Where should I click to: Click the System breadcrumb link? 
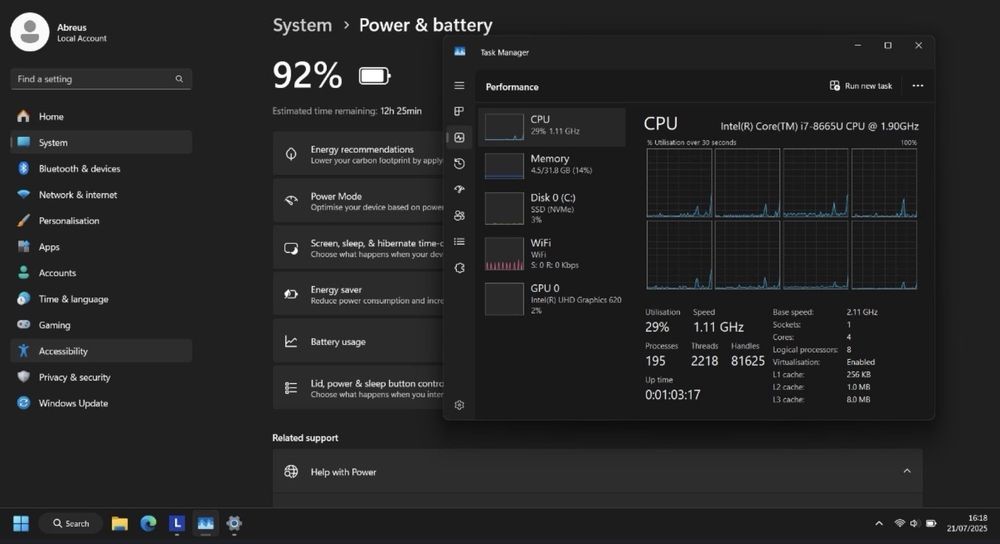(302, 25)
